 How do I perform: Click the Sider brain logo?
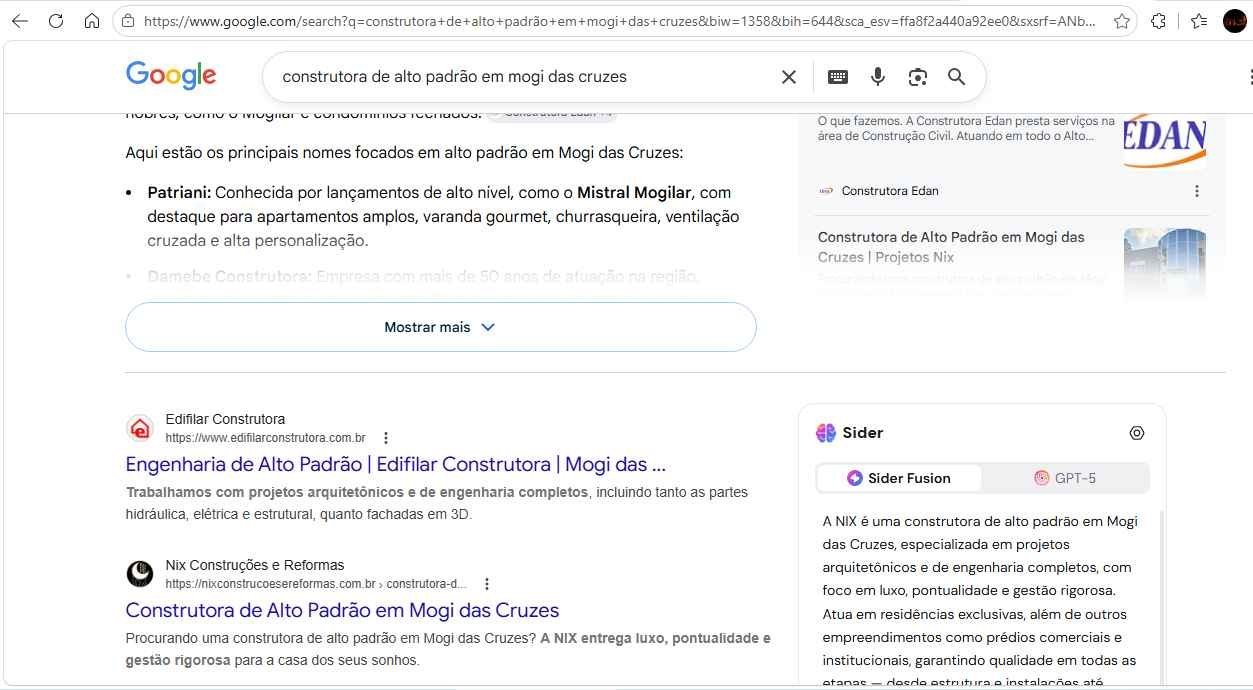click(826, 433)
